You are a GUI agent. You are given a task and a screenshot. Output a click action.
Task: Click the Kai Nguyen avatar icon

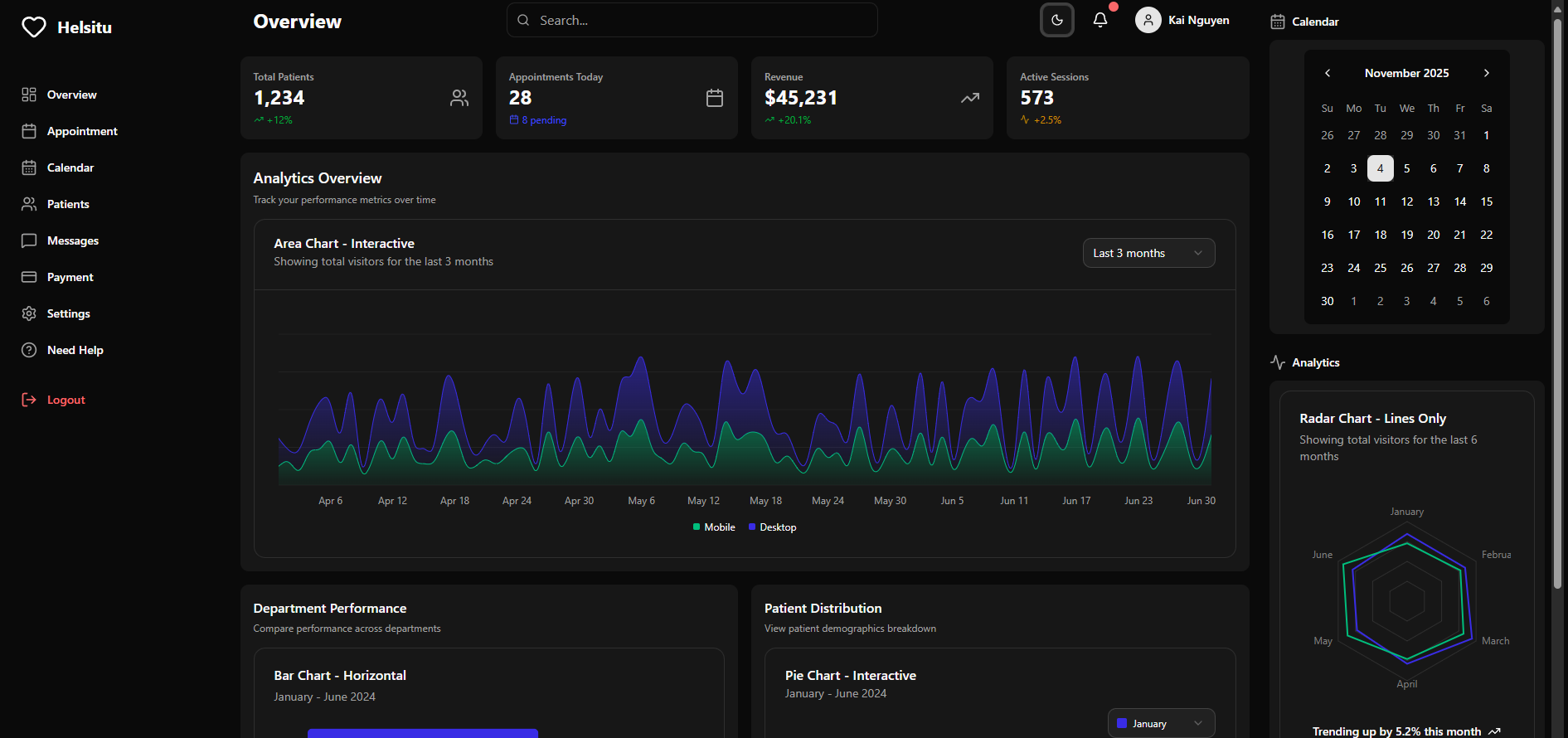coord(1148,20)
